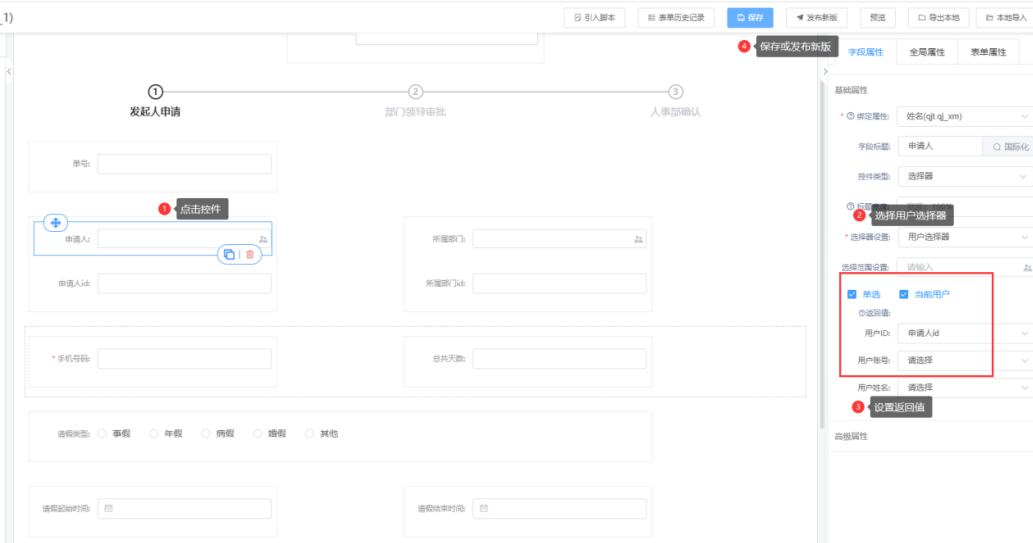
Task: Click the 手机号码 input field
Action: [184, 358]
